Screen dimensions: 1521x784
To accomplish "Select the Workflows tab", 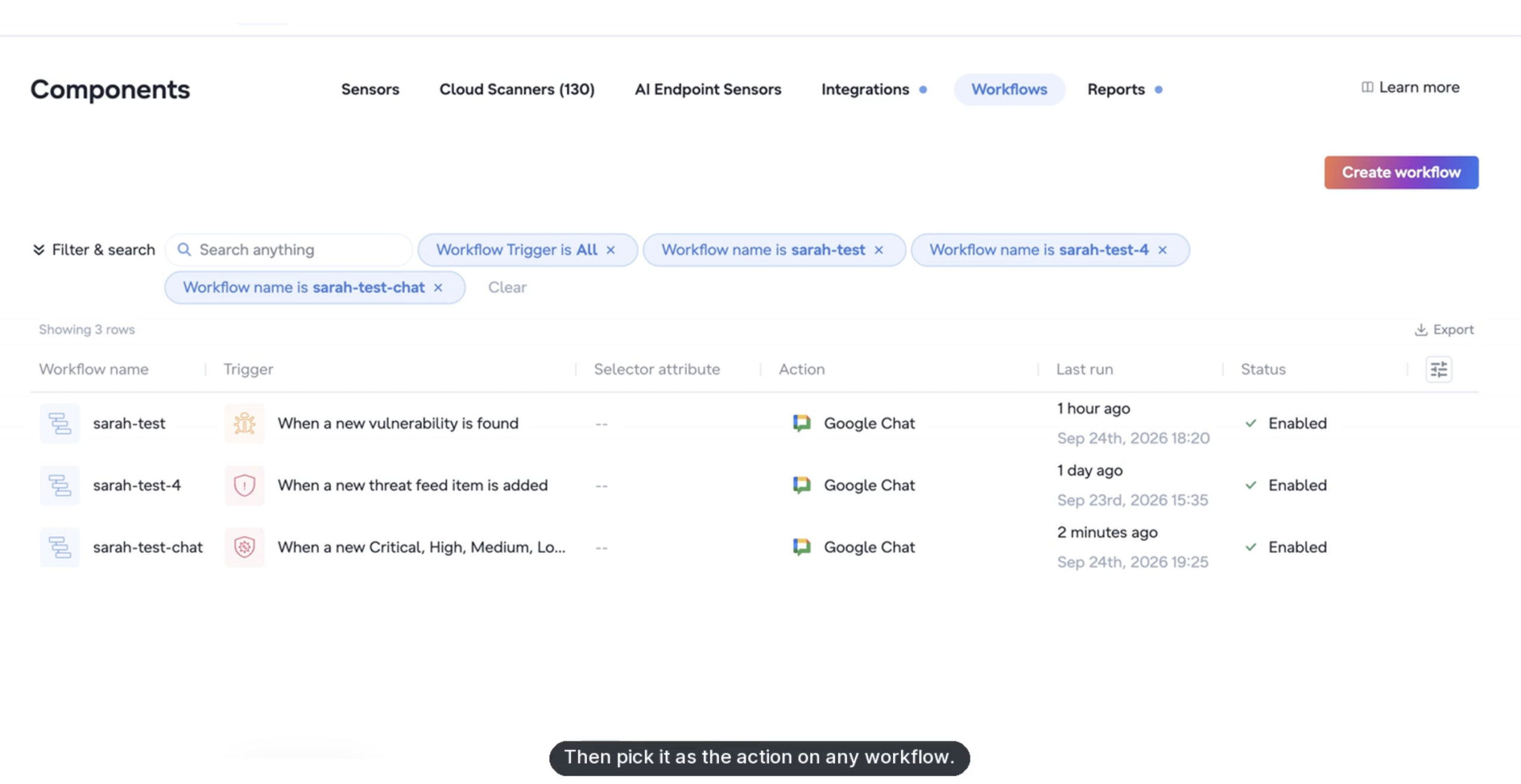I will 1009,89.
